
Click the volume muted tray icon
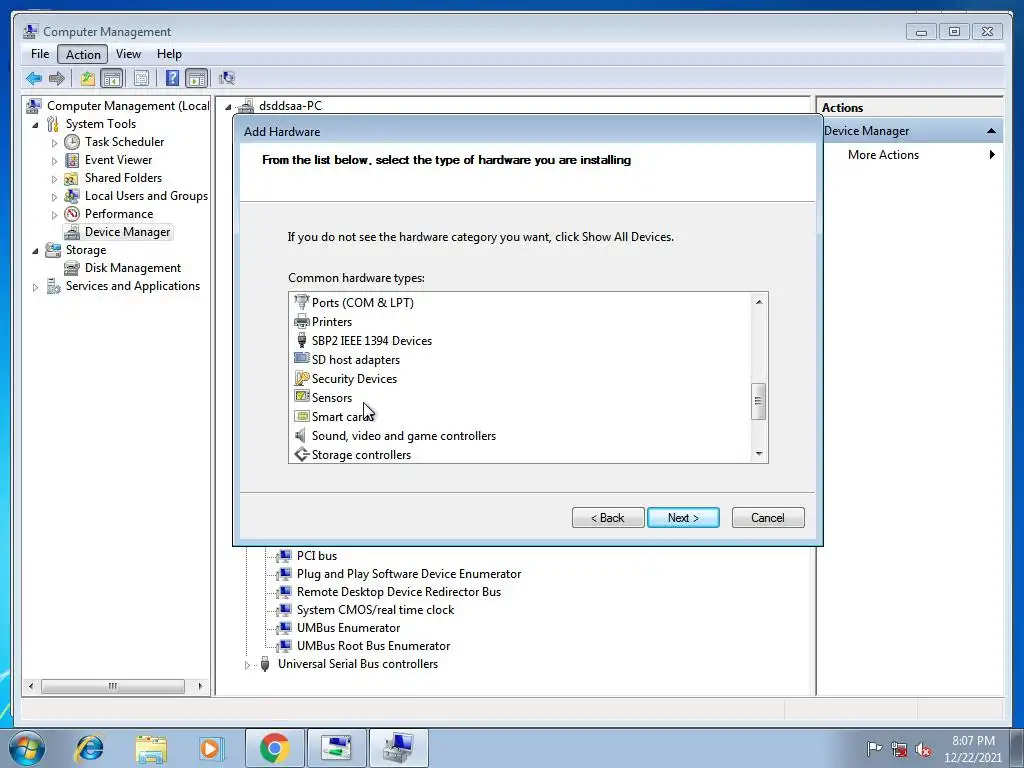click(x=923, y=750)
